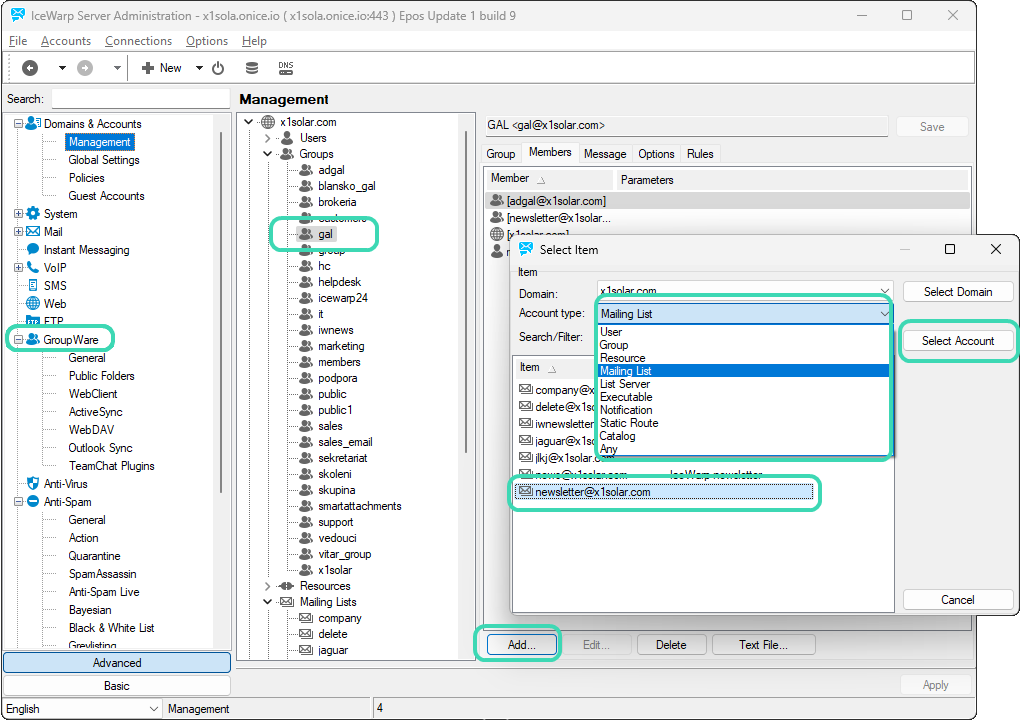Choose List Server in account type list
This screenshot has height=720, width=1021.
point(743,384)
